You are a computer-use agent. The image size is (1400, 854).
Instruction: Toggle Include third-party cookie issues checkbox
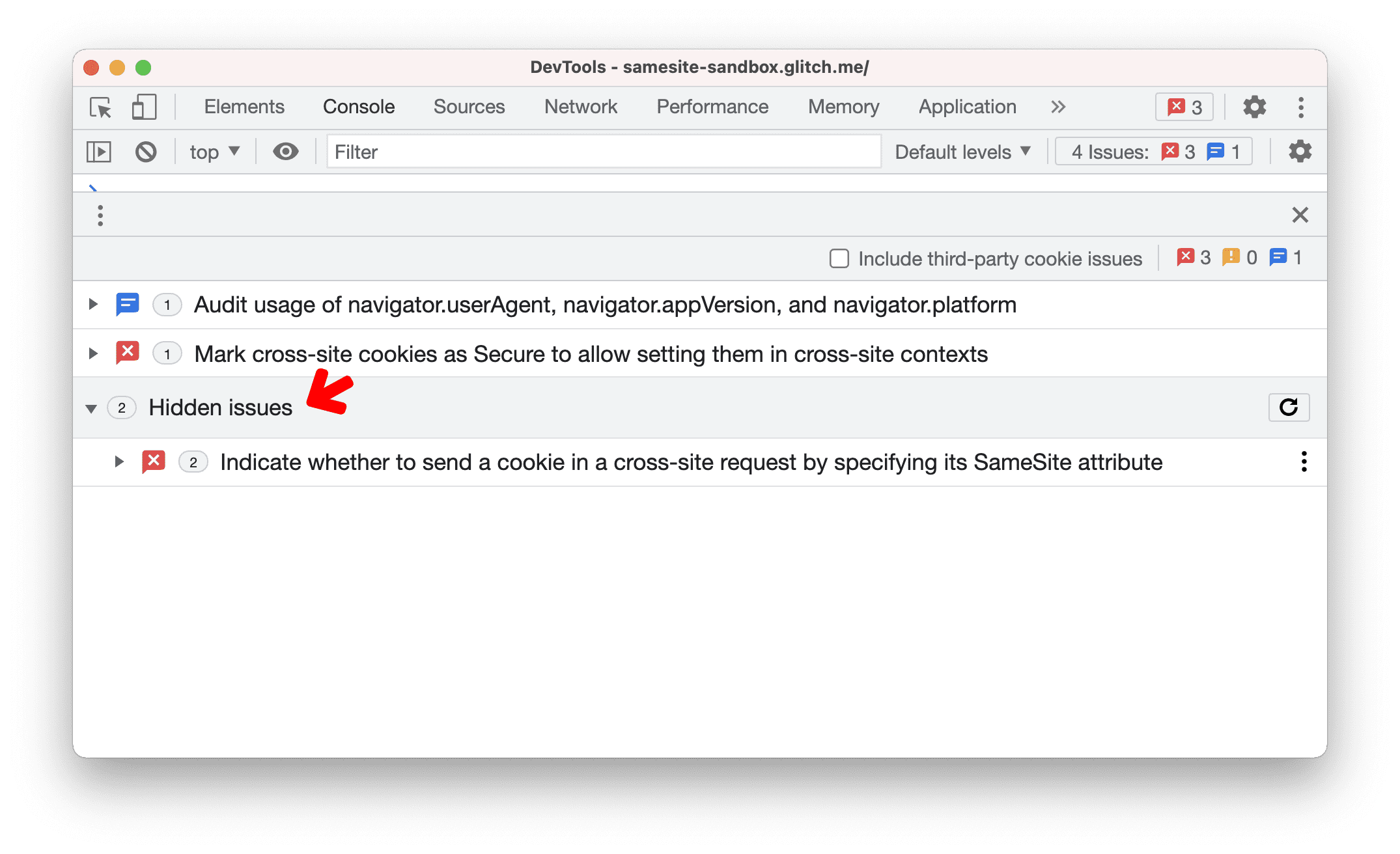(839, 258)
